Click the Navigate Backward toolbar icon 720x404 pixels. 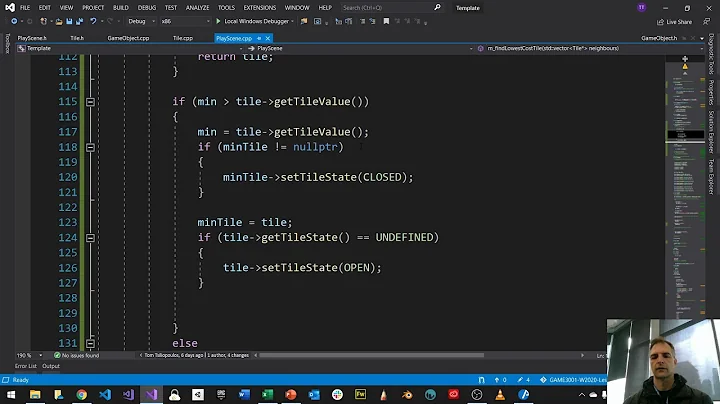point(14,21)
